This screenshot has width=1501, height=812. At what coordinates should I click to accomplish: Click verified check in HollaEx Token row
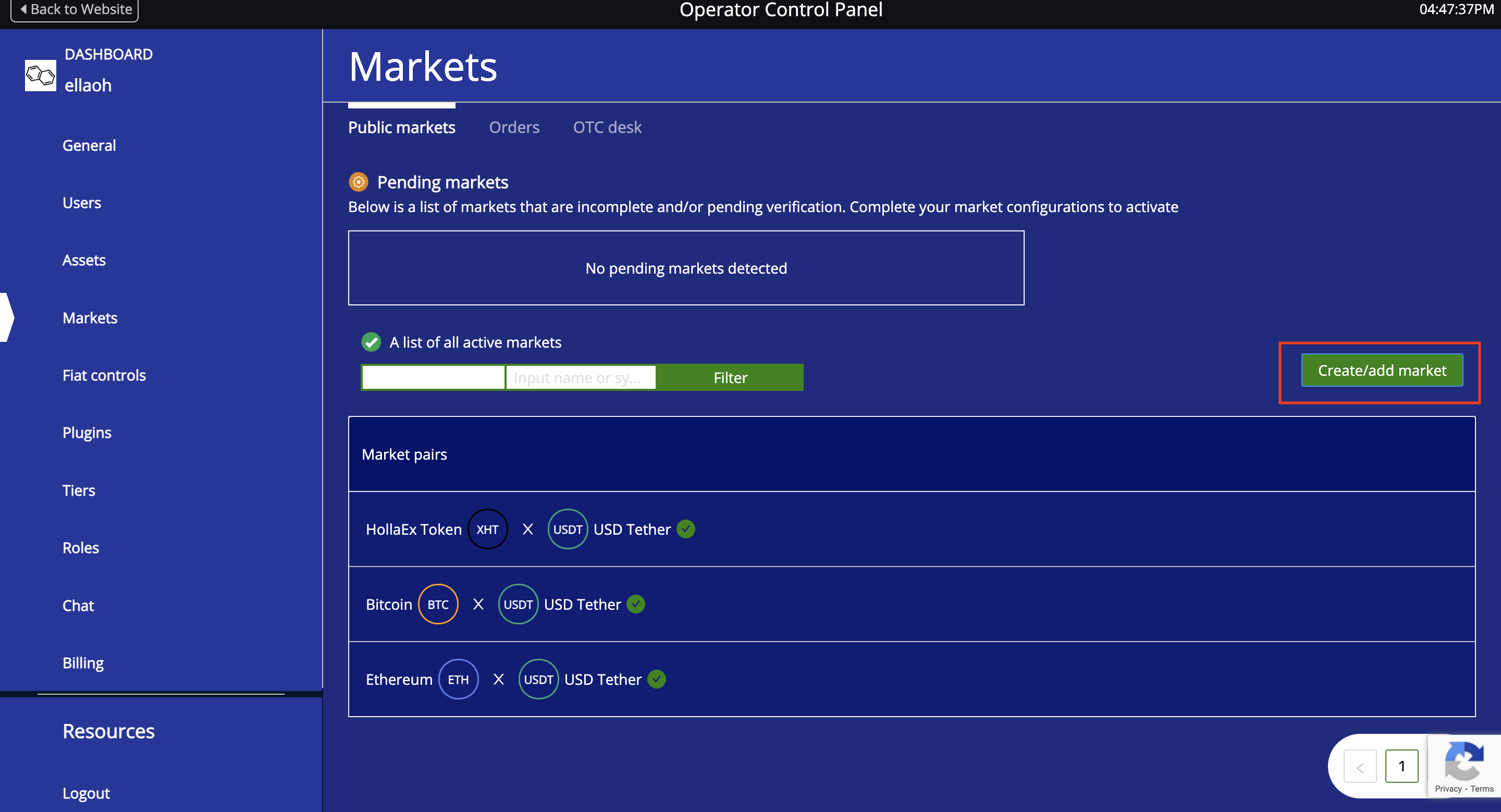point(686,529)
